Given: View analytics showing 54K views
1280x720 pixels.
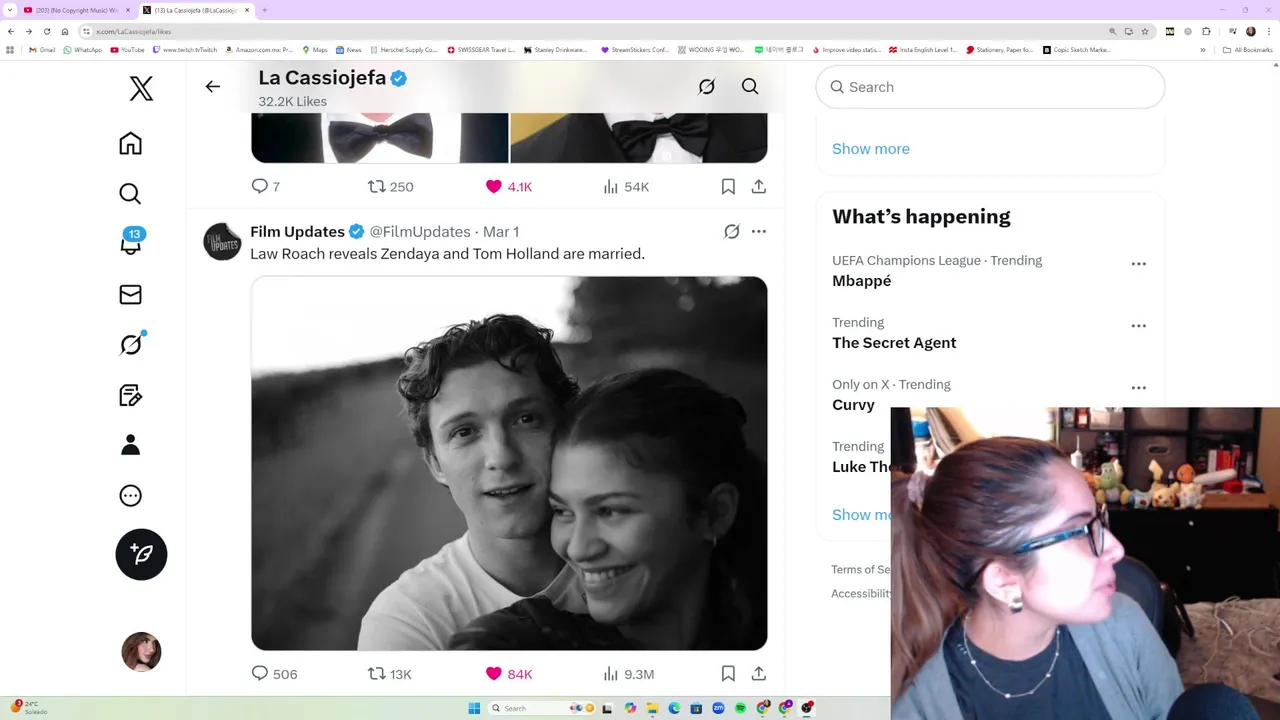Looking at the screenshot, I should coord(627,186).
